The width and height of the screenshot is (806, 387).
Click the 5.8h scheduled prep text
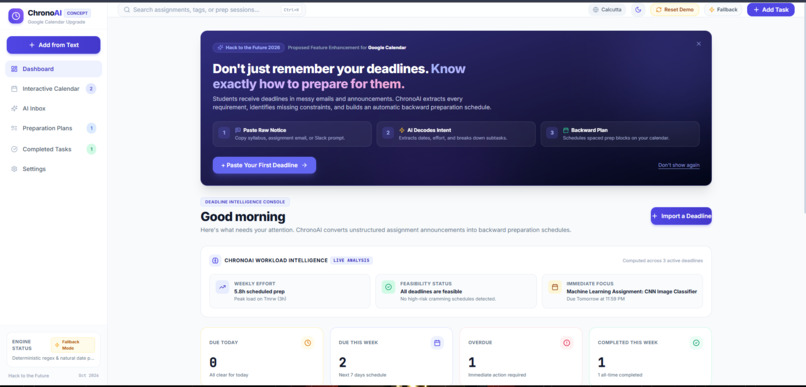259,291
